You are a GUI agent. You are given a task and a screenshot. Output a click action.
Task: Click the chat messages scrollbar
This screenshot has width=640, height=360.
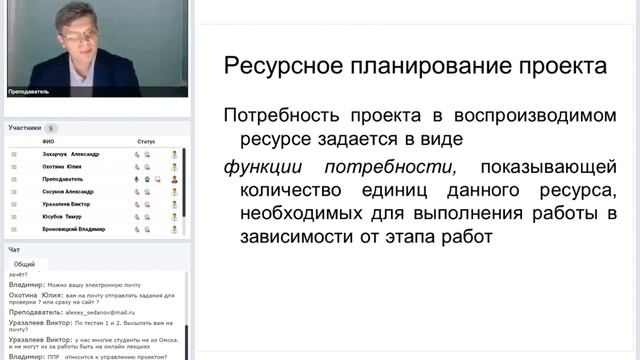(187, 342)
